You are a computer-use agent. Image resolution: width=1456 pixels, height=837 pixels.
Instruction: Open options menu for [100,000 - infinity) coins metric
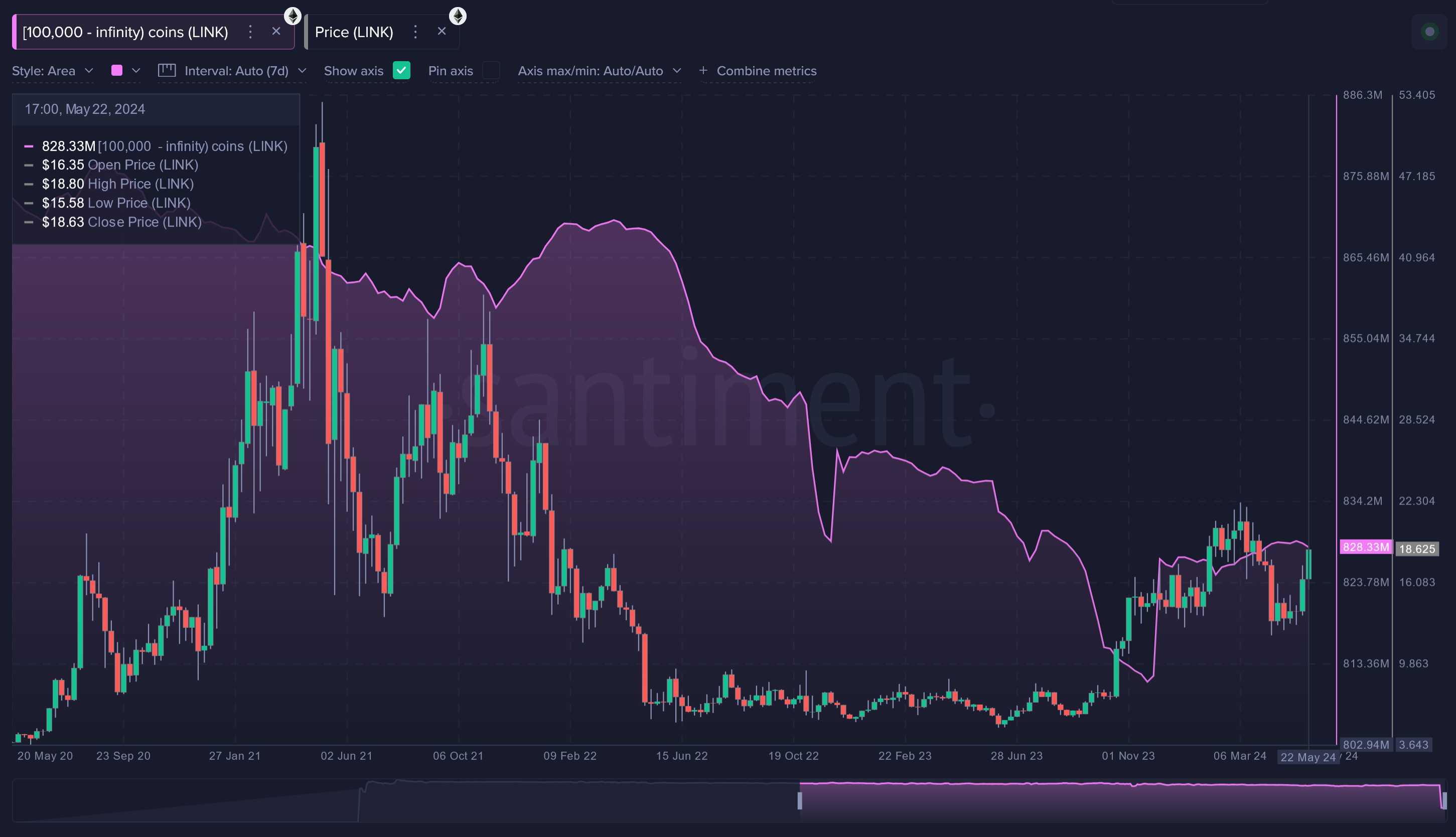[x=250, y=32]
